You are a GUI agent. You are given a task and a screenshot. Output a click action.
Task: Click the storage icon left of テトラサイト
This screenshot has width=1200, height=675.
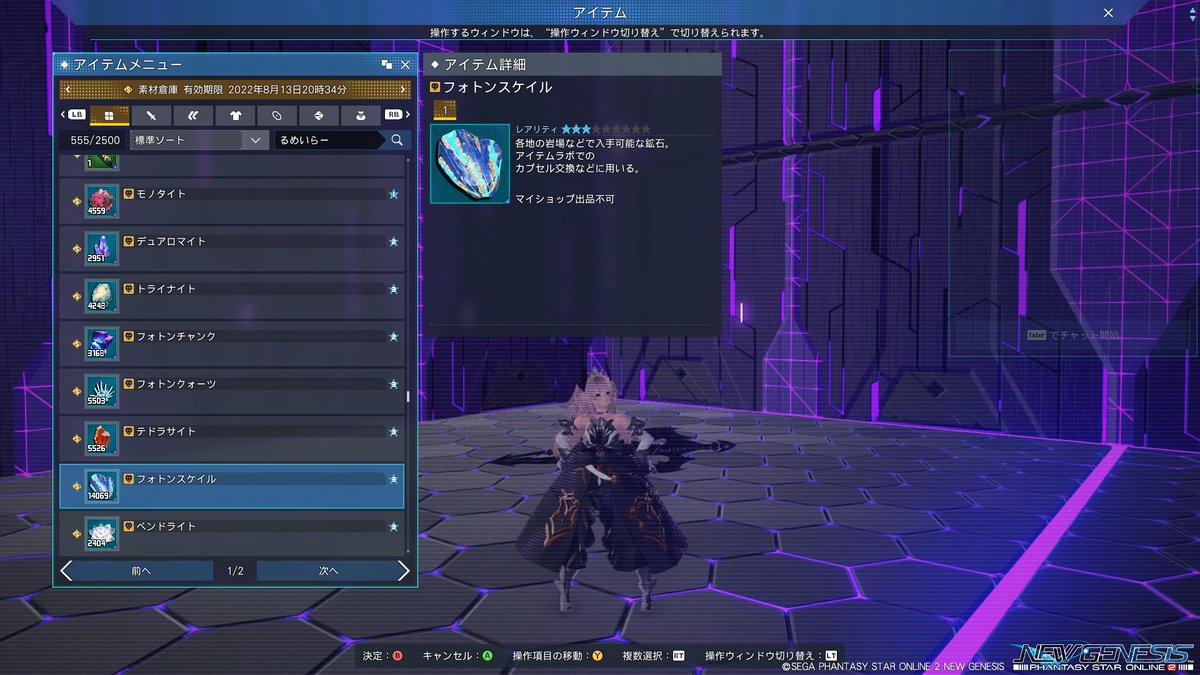click(x=77, y=439)
